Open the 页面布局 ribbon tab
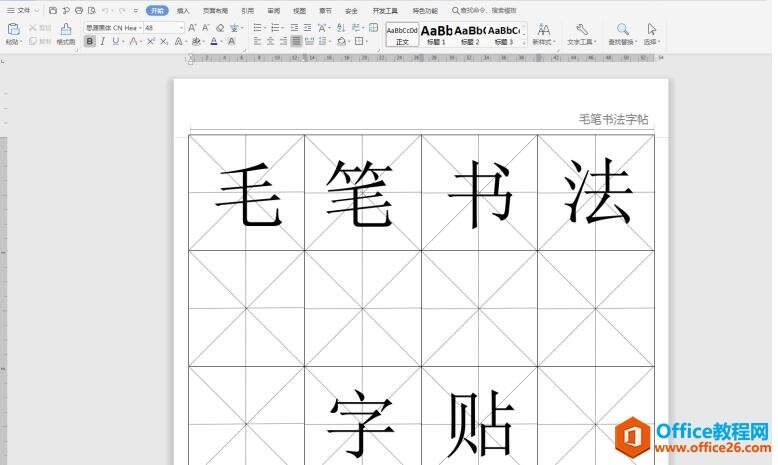This screenshot has width=778, height=465. [x=215, y=10]
